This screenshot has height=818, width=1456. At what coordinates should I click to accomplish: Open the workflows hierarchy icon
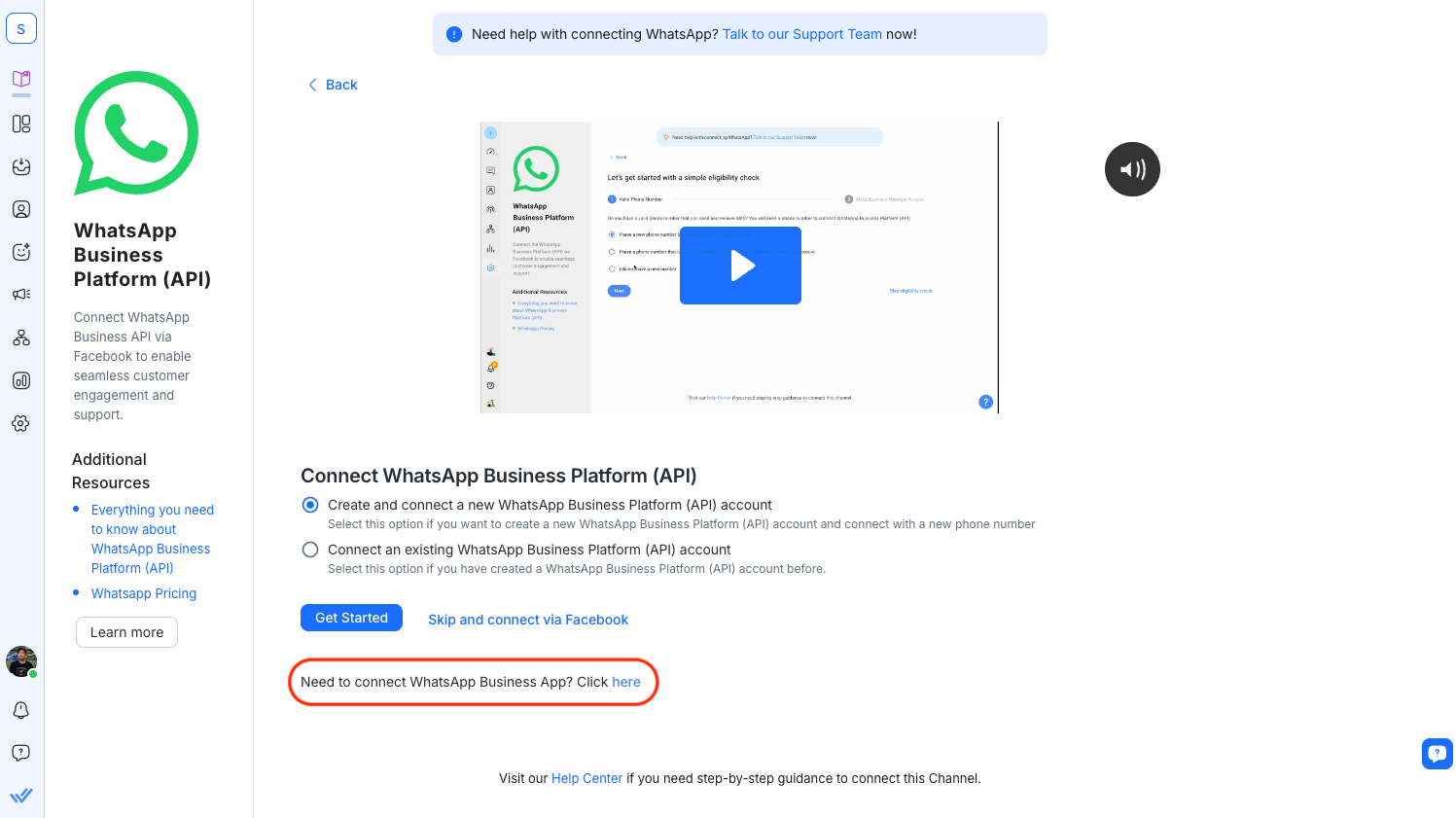click(x=21, y=338)
